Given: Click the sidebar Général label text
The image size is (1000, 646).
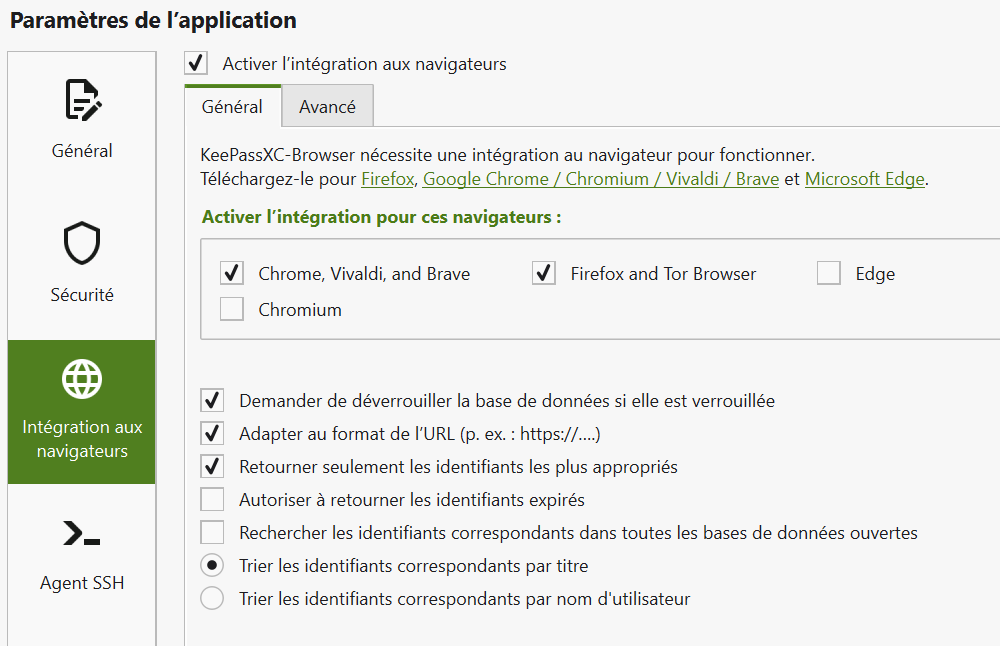Looking at the screenshot, I should coord(82,150).
